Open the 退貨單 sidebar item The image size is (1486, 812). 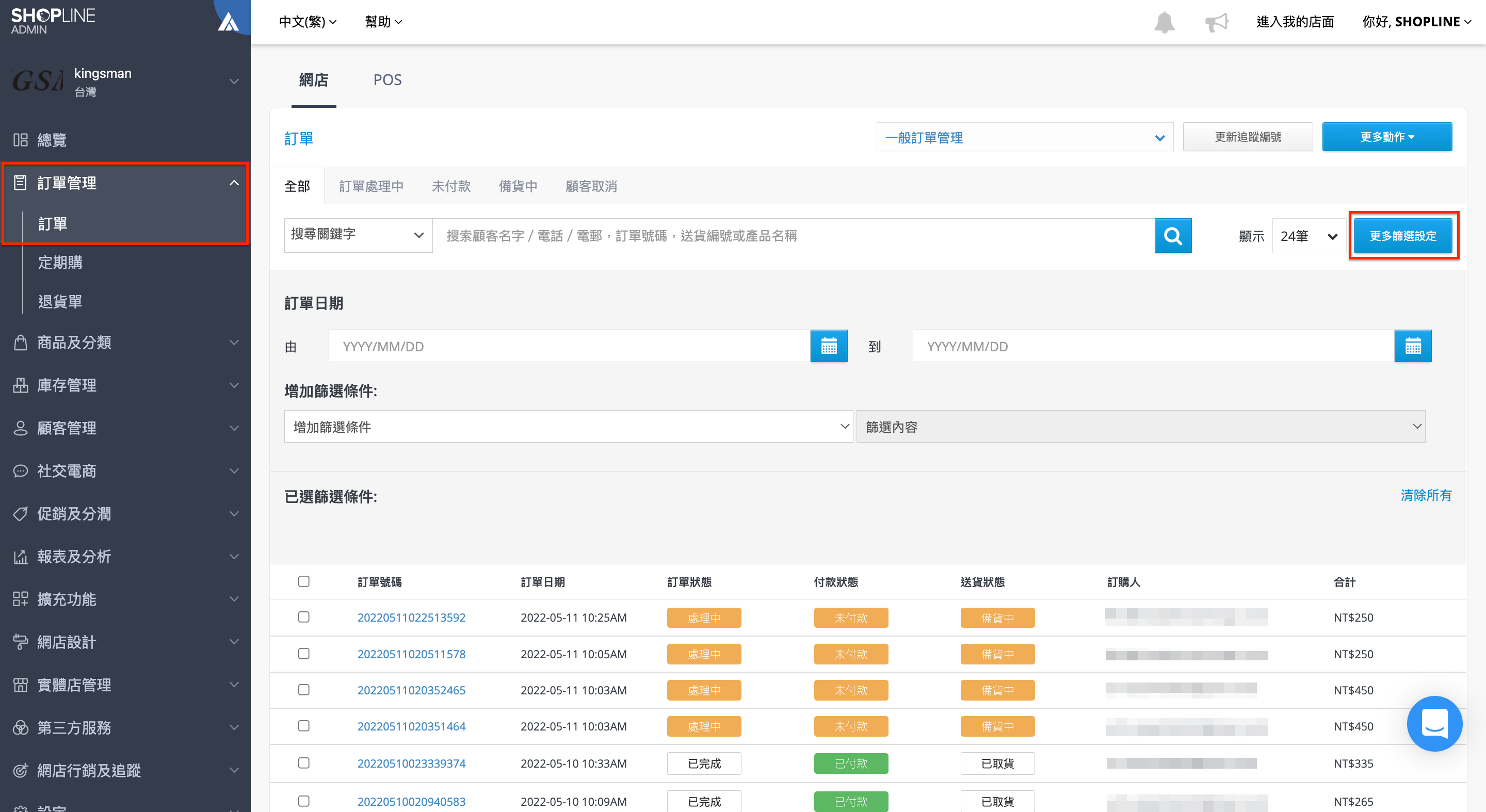[x=60, y=301]
